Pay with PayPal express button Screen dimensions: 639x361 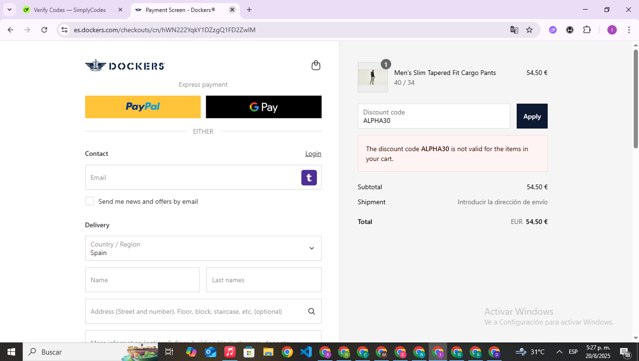(x=143, y=107)
